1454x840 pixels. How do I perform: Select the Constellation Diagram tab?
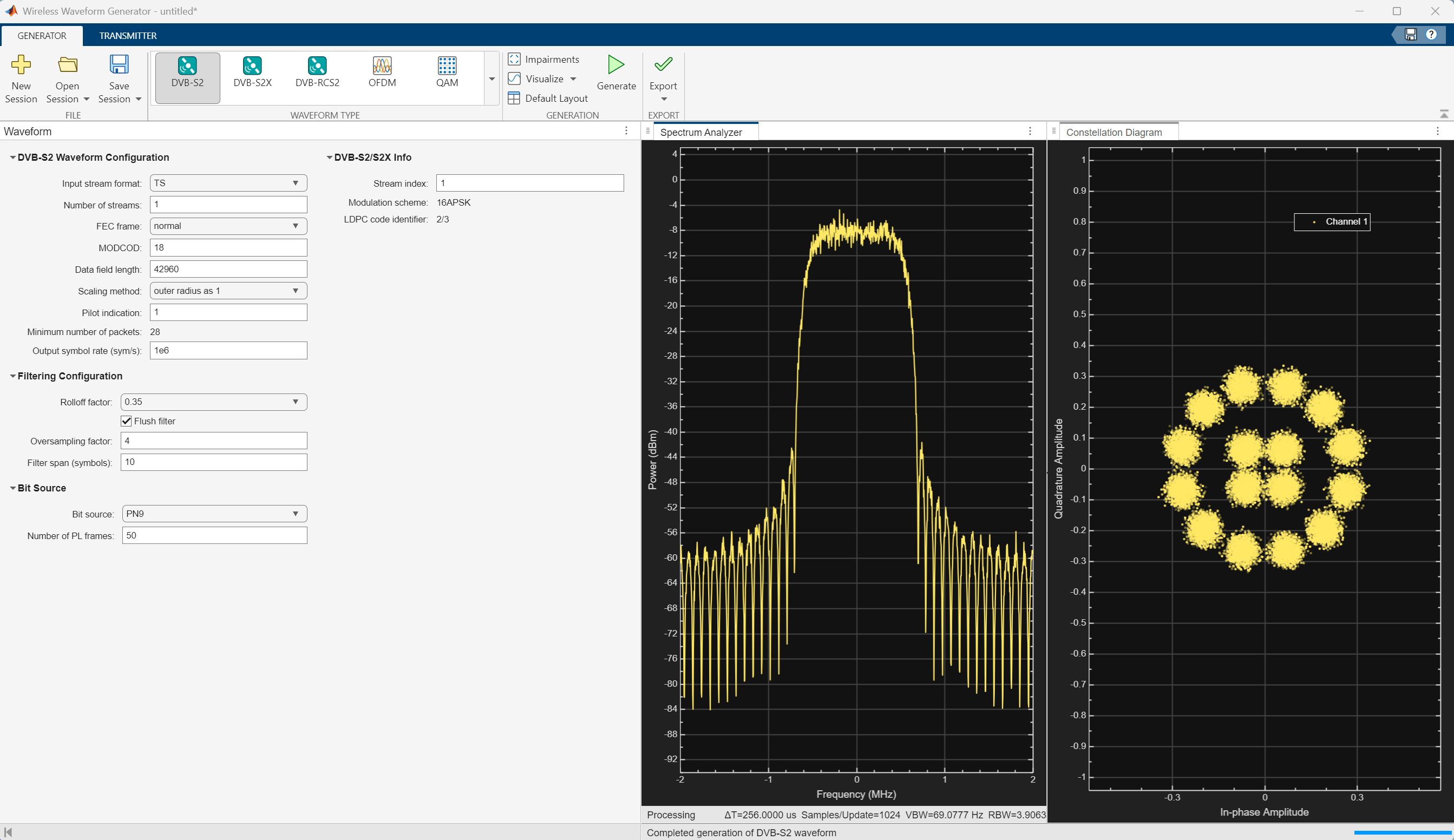1114,132
